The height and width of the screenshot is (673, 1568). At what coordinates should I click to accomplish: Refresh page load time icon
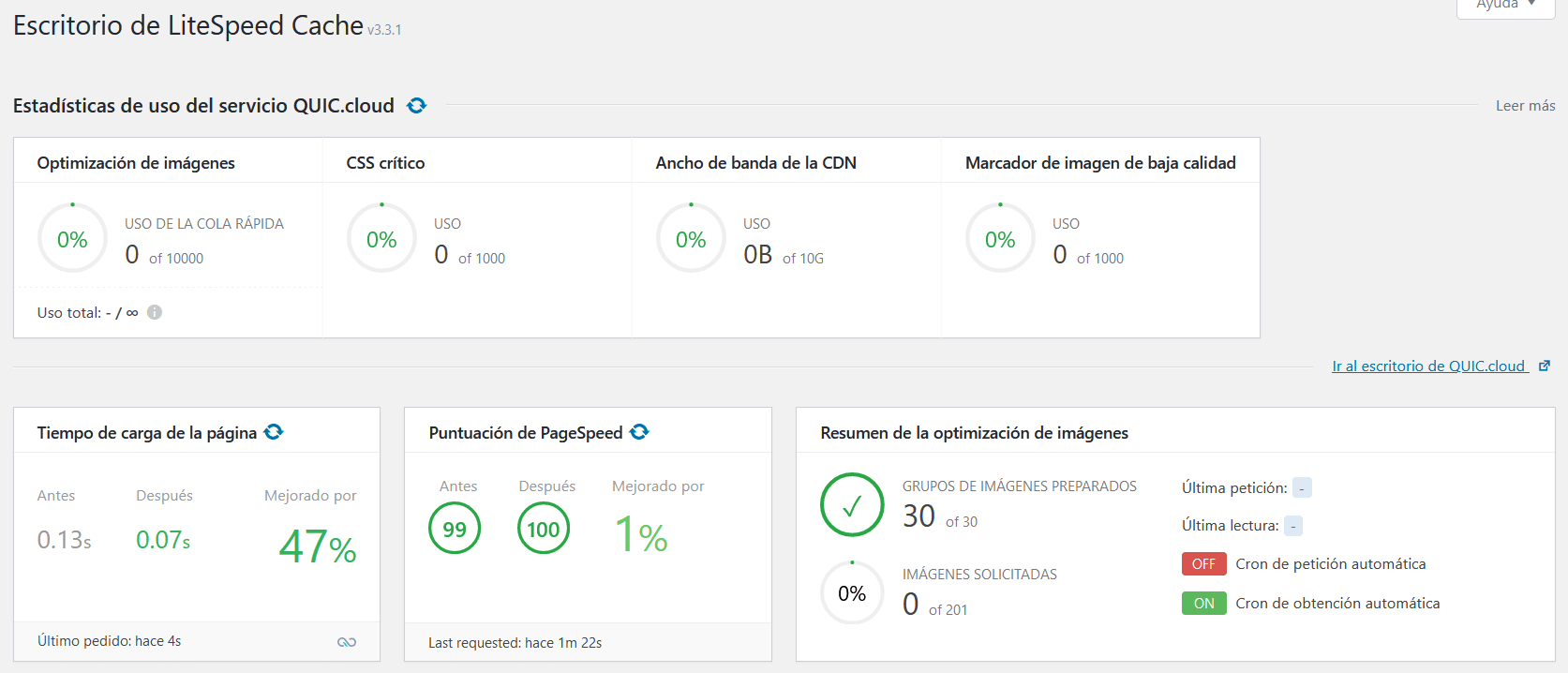(274, 432)
